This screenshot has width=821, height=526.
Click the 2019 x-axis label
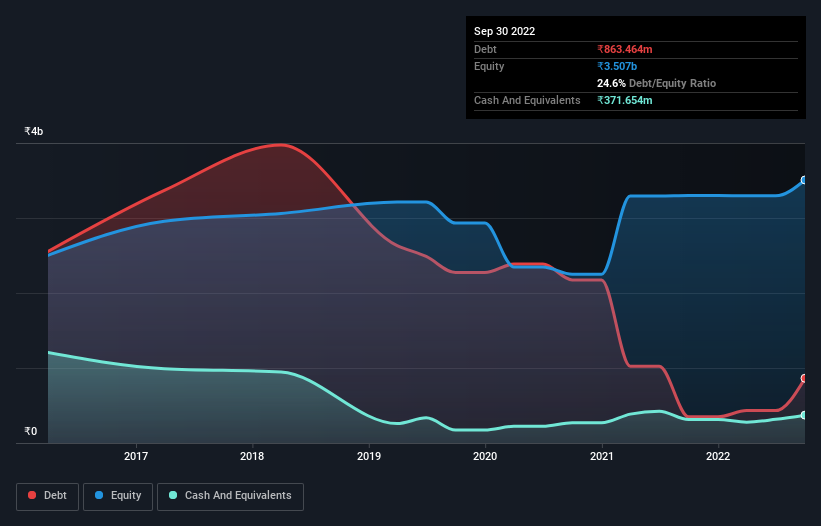coord(369,456)
